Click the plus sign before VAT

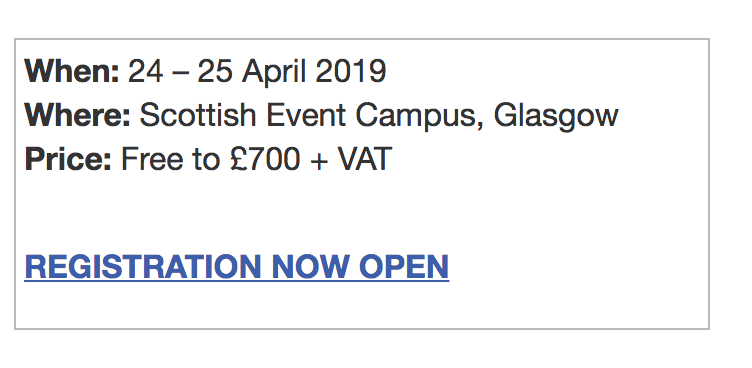319,161
